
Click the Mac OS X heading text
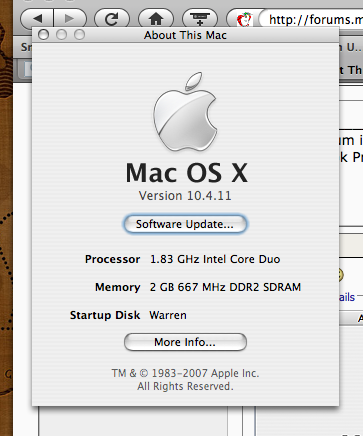[187, 173]
